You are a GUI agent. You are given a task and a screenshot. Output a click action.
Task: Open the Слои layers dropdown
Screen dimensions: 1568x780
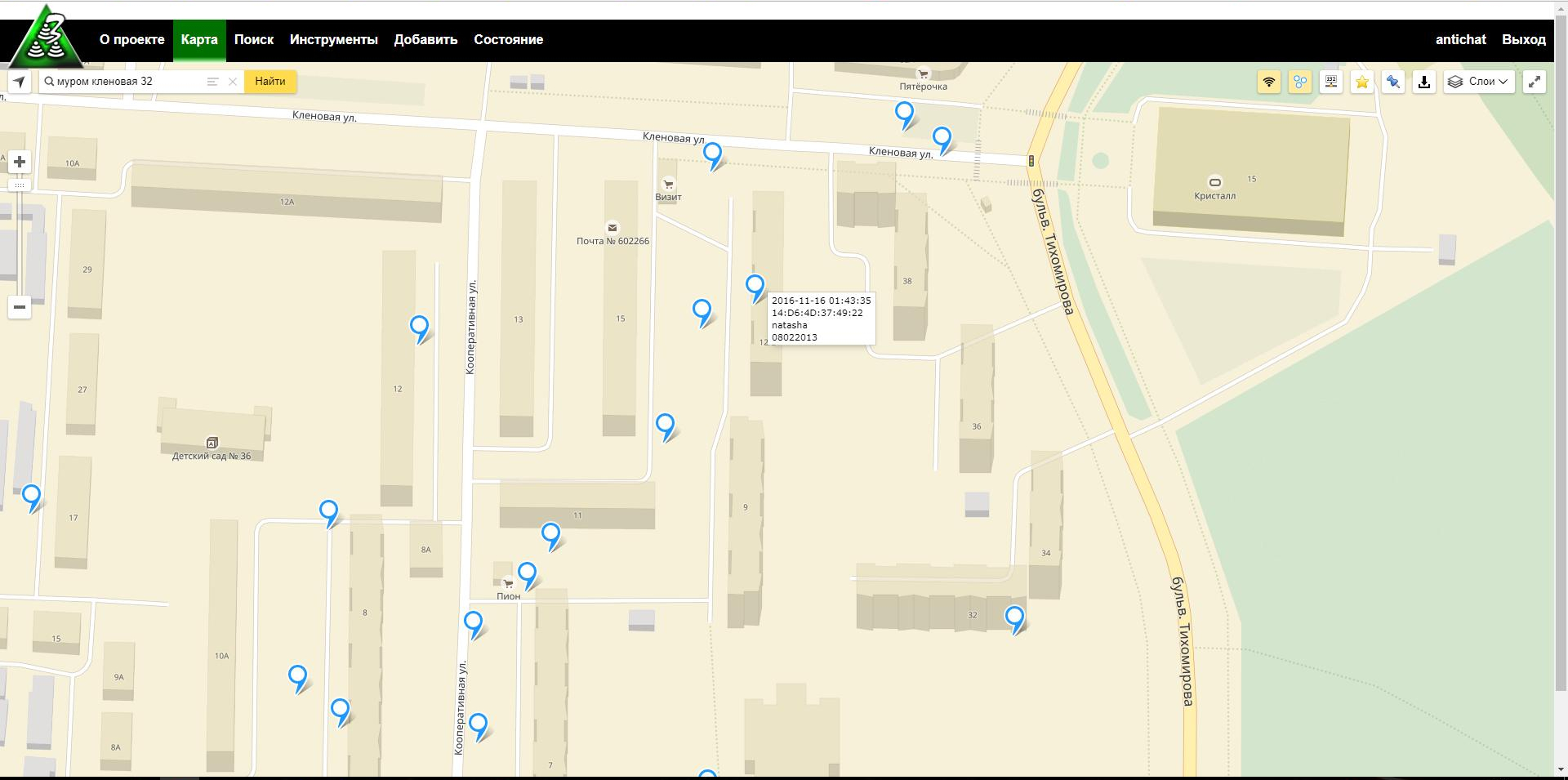click(x=1479, y=82)
